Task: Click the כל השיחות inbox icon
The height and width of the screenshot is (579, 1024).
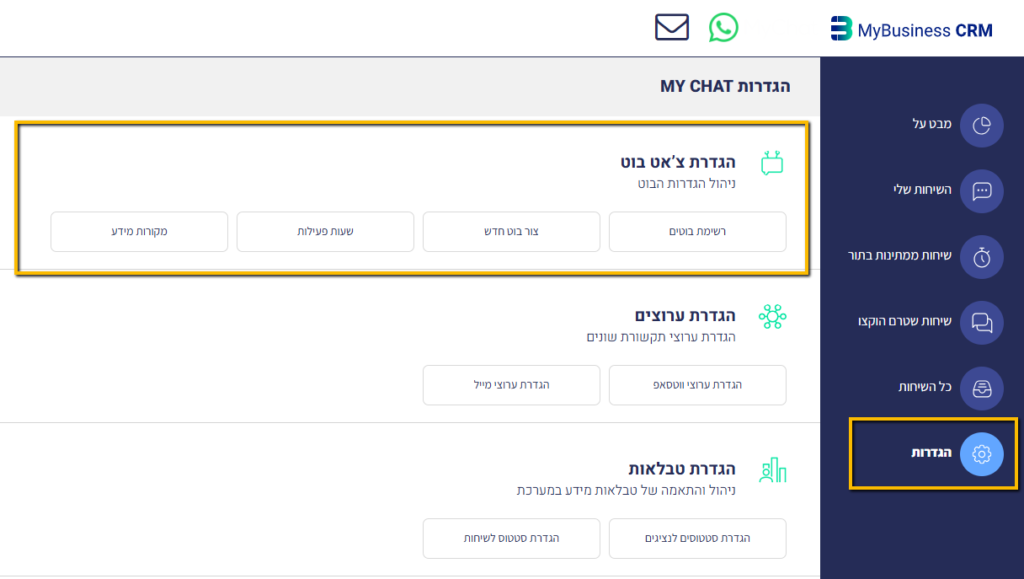Action: tap(981, 387)
